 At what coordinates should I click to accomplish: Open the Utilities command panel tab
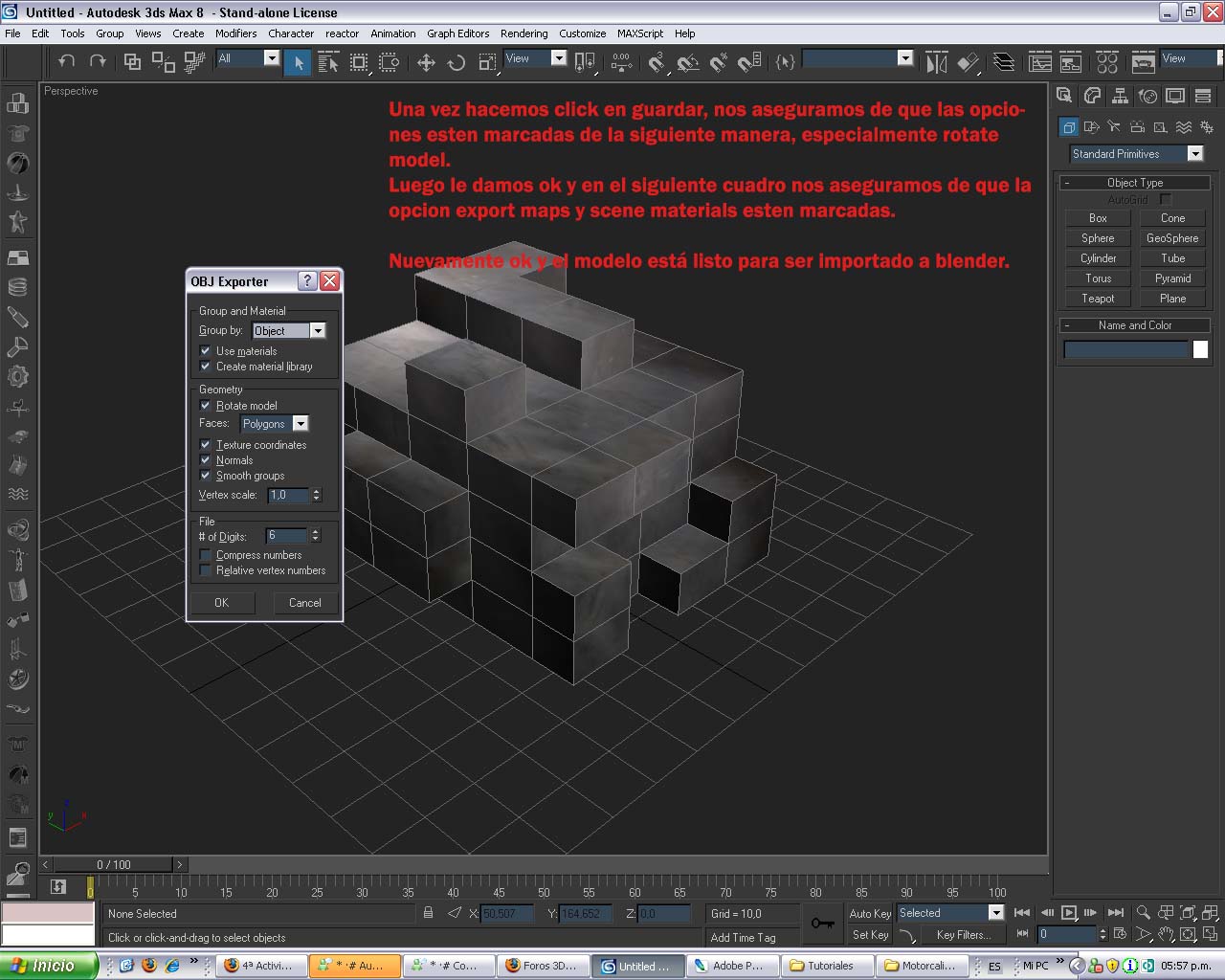click(x=1203, y=96)
